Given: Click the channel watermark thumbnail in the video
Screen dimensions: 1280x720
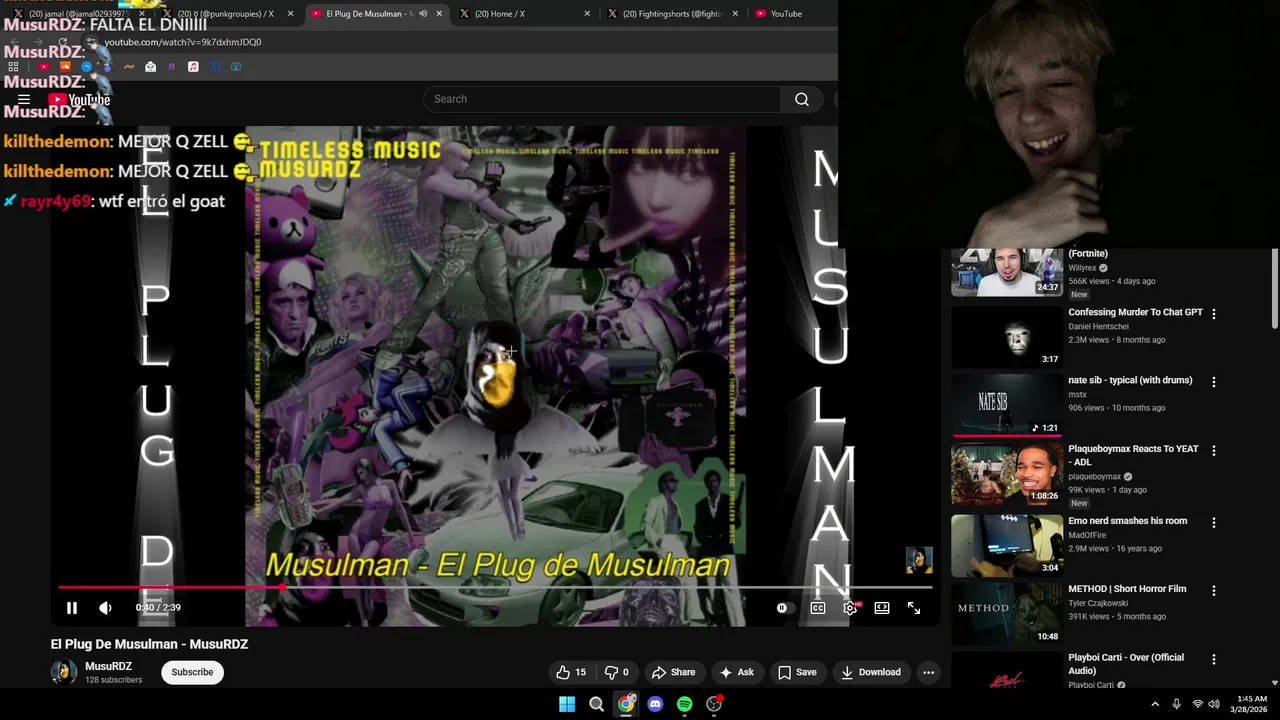Looking at the screenshot, I should tap(919, 560).
